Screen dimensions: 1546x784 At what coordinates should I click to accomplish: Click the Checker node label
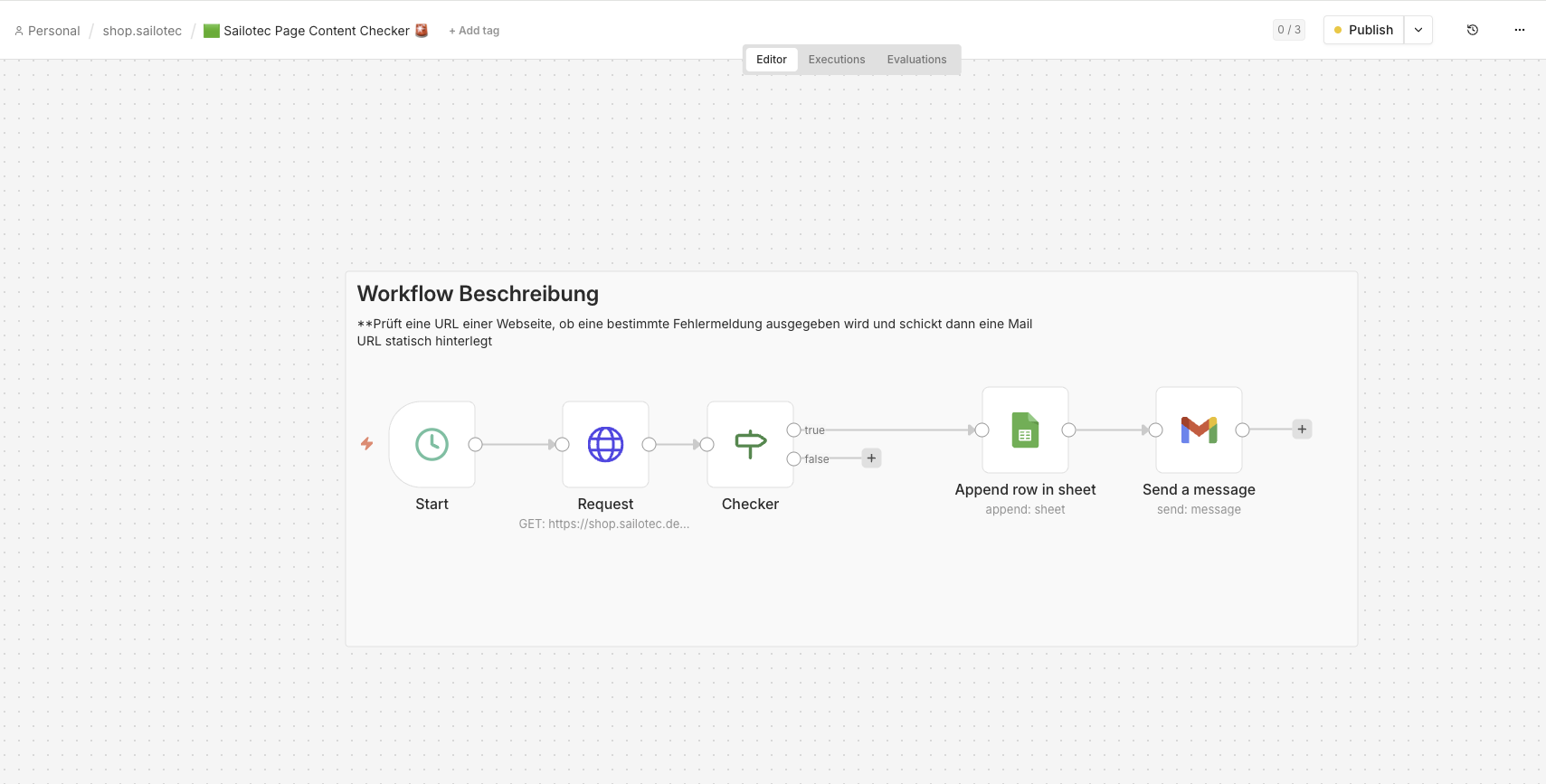pos(750,504)
